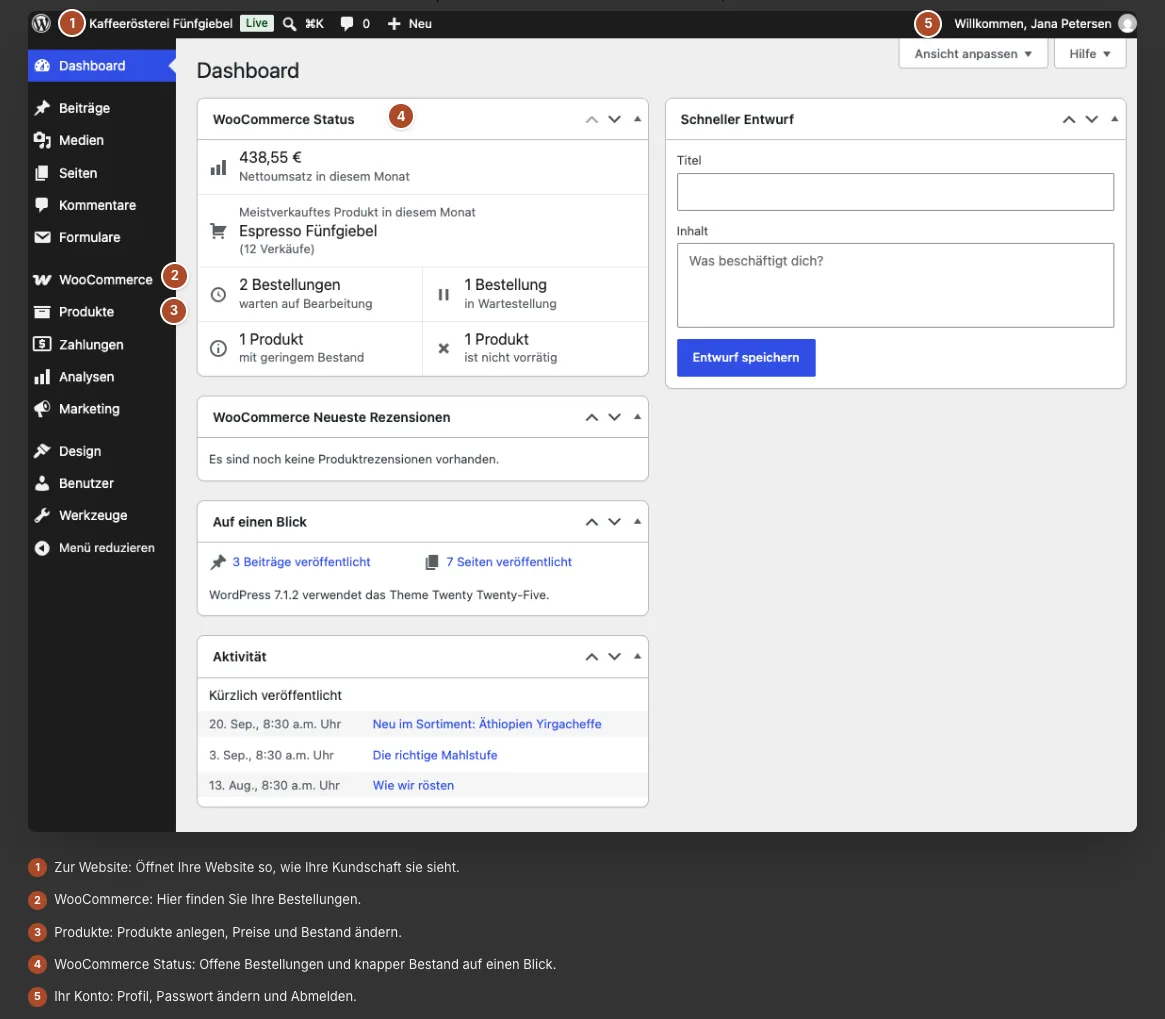
Task: Open comments bubble icon in admin bar
Action: 346,24
